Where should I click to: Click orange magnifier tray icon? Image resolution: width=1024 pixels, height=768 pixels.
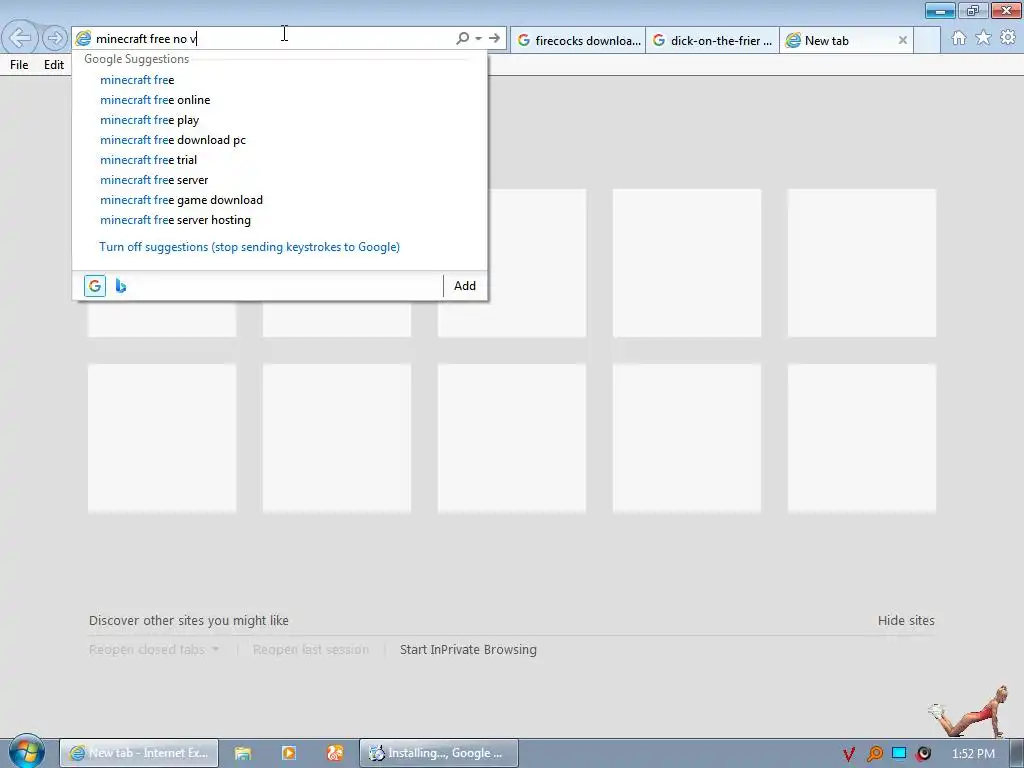tap(874, 754)
